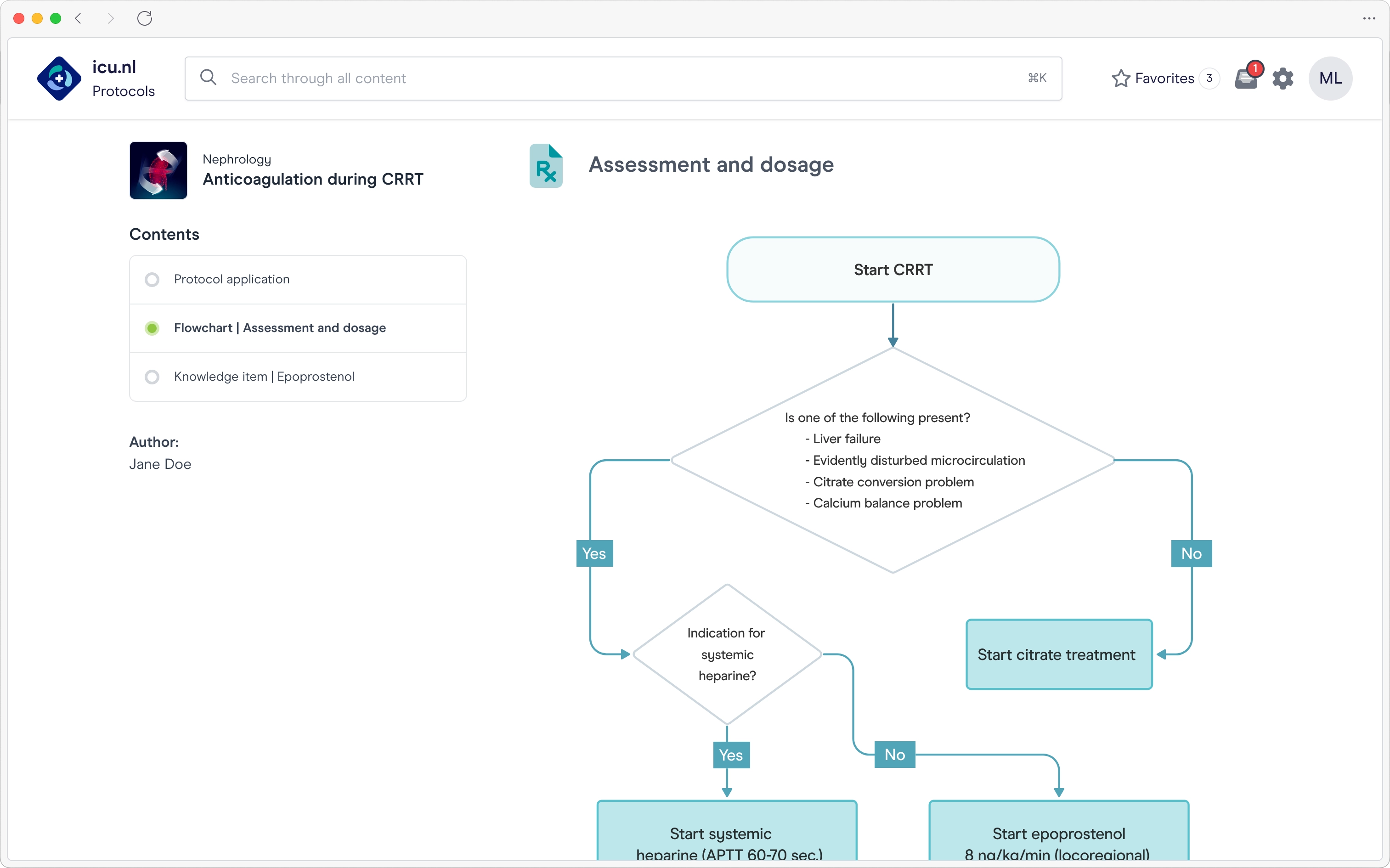Open Knowledge item | Epoprostenol entry
This screenshot has height=868, width=1390.
[x=298, y=377]
